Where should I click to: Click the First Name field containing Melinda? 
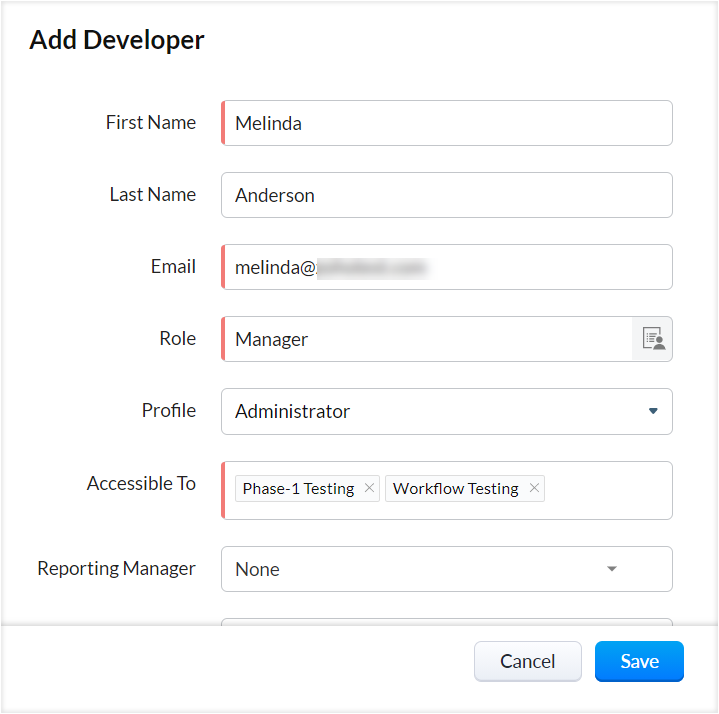(446, 123)
